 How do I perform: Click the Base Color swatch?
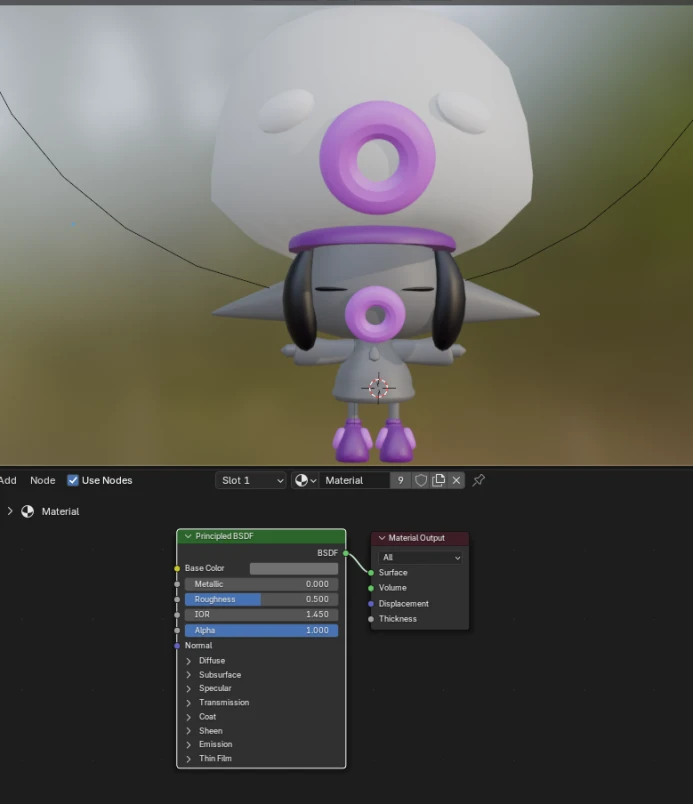point(293,569)
